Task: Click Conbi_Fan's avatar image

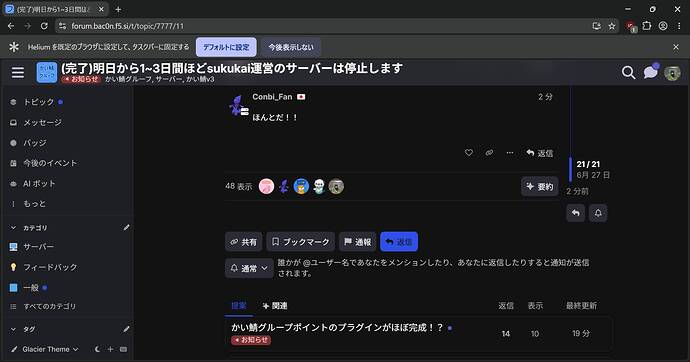Action: point(238,106)
